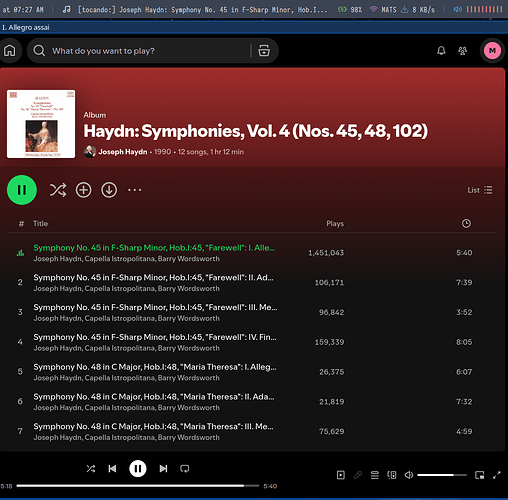This screenshot has width=508, height=500.
Task: Pause playback in the player bar
Action: pos(138,469)
